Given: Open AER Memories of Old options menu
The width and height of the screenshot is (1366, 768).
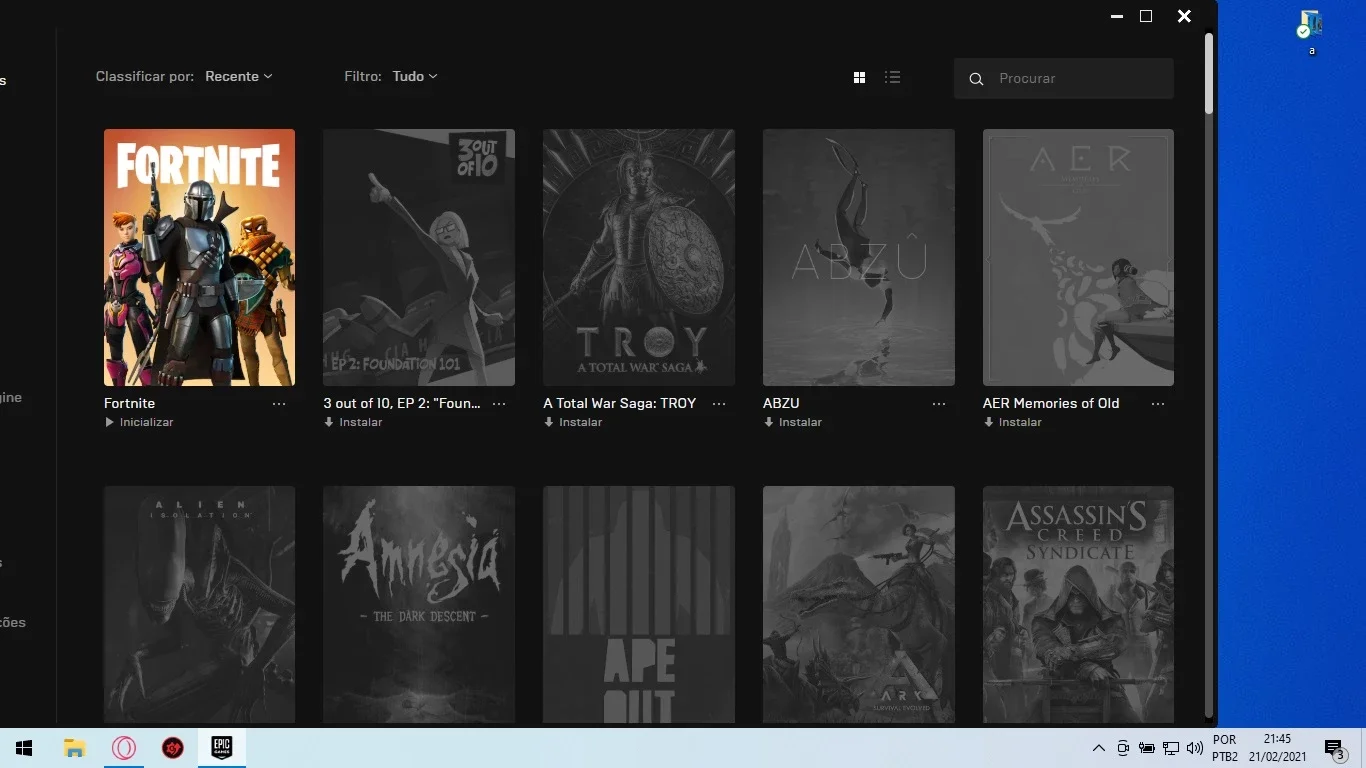Looking at the screenshot, I should 1158,404.
